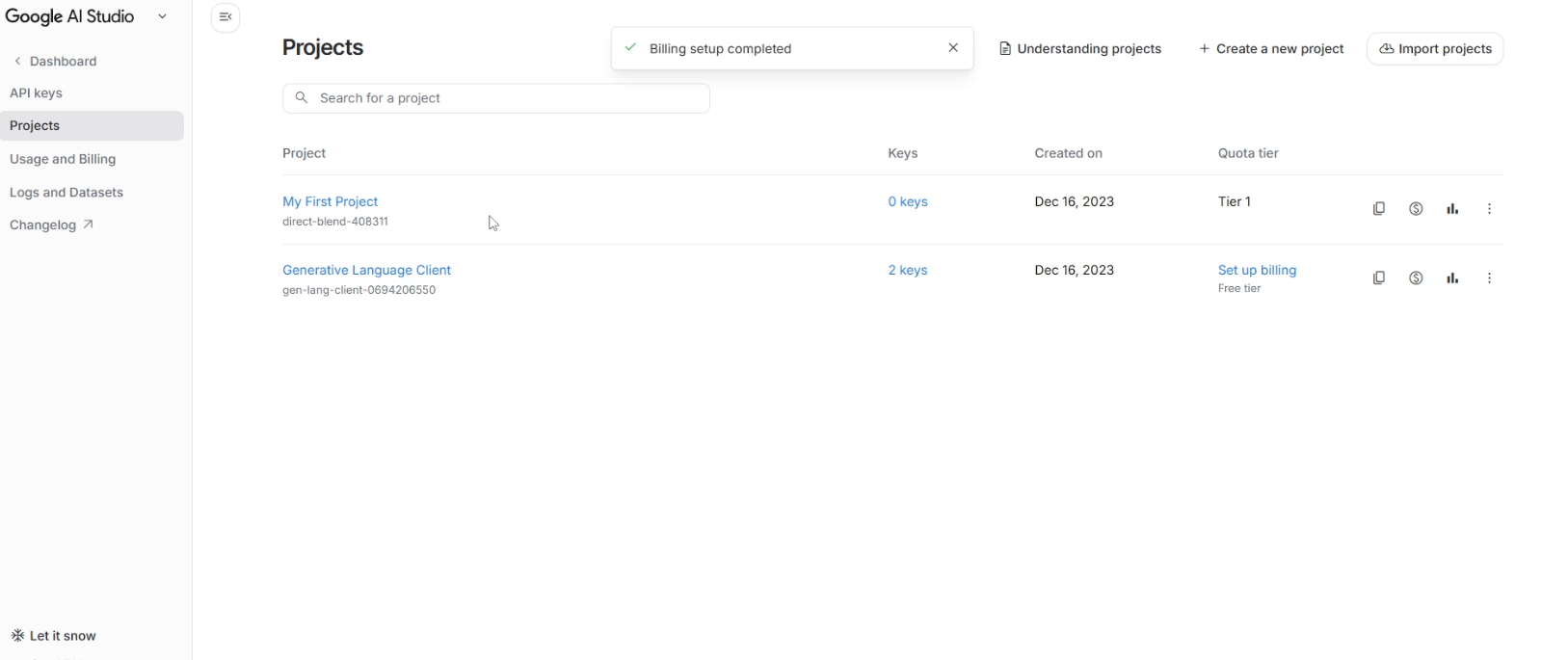The height and width of the screenshot is (660, 1568).
Task: Open billing icon for My First Project
Action: click(x=1416, y=209)
